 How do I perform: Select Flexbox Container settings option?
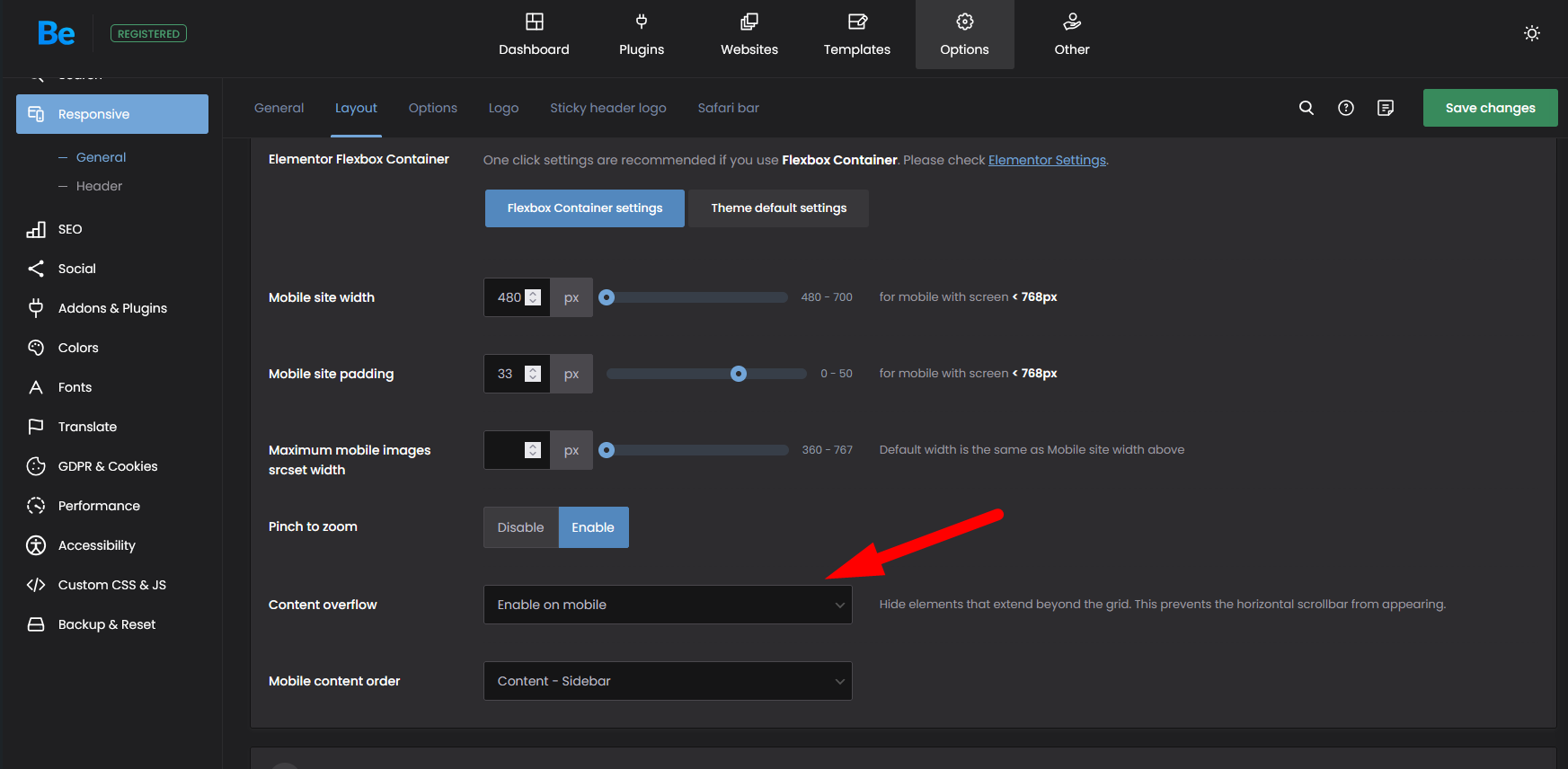pos(585,208)
